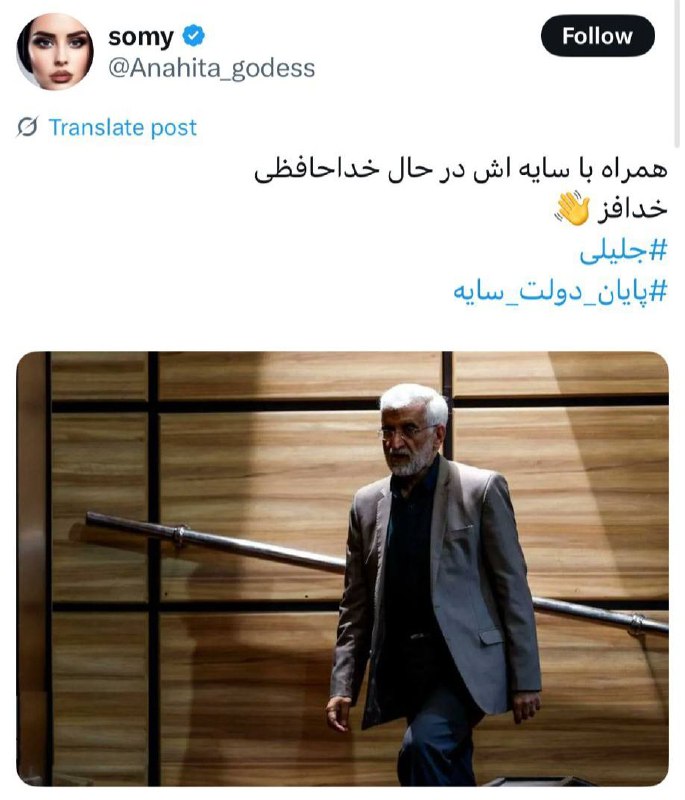This screenshot has width=685, height=800.
Task: Click the man's eyeglasses in the photo
Action: [x=405, y=433]
